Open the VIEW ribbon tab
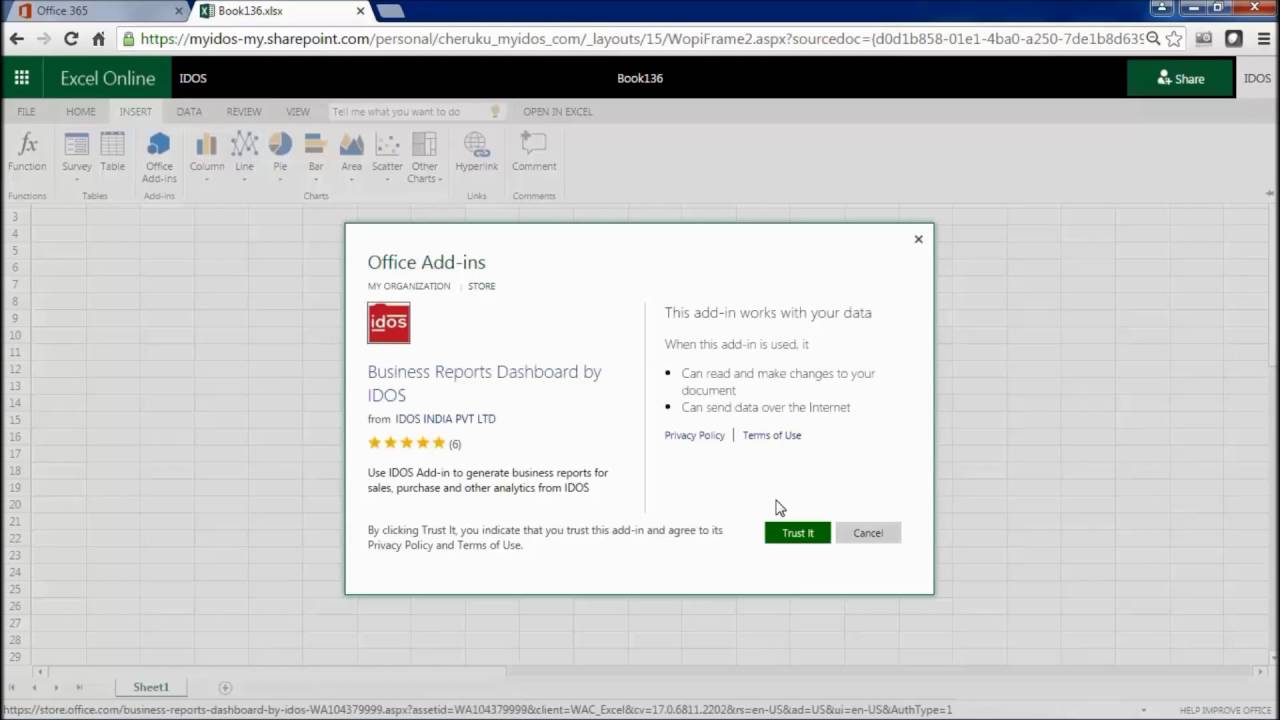 [298, 112]
